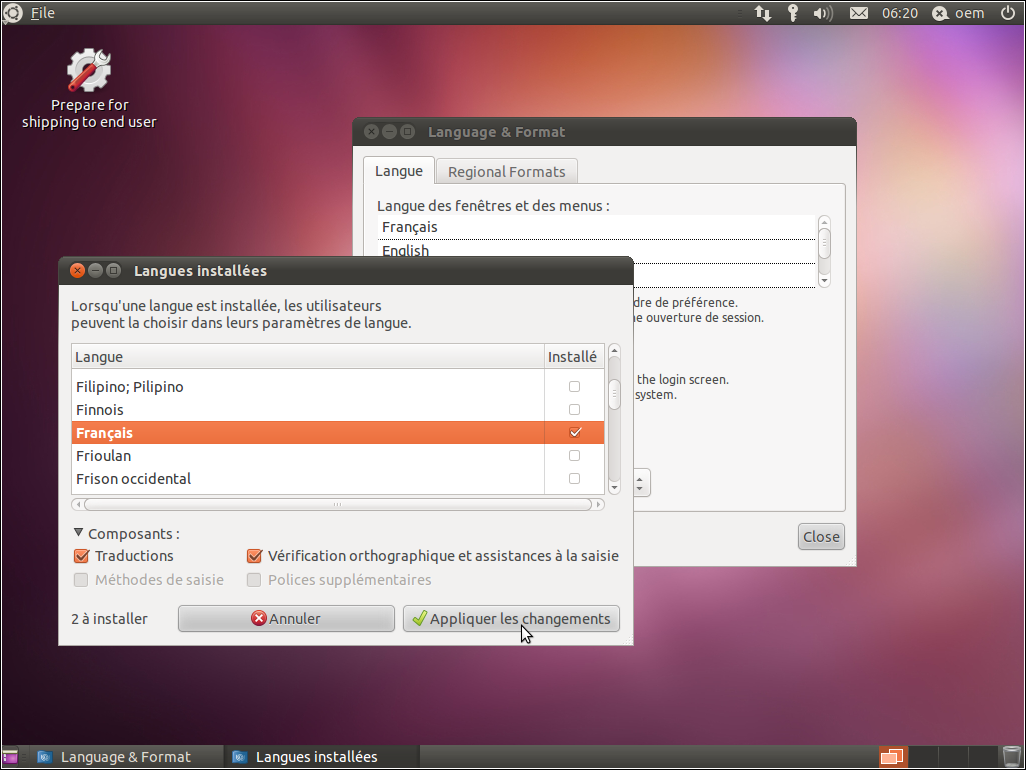This screenshot has width=1026, height=770.
Task: Select Frioulan in the language list
Action: 104,456
